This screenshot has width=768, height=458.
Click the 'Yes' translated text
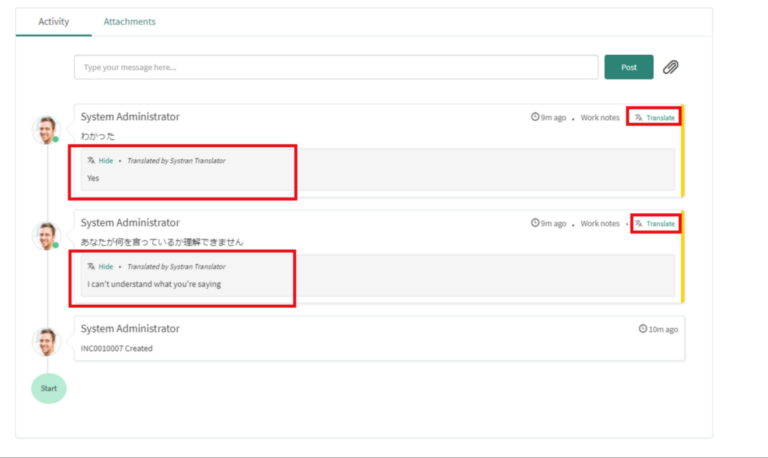click(93, 178)
